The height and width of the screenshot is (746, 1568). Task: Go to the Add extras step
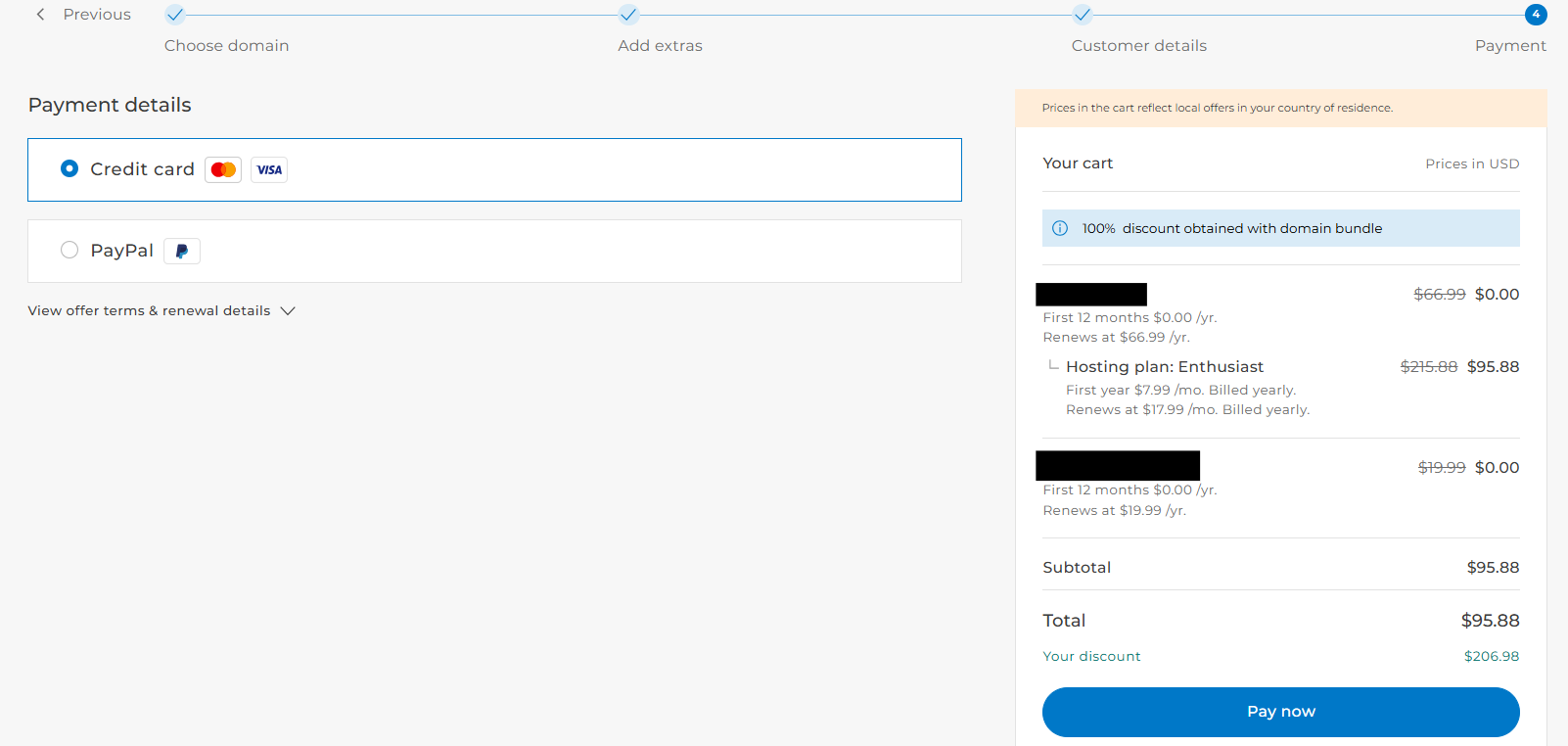[x=660, y=45]
